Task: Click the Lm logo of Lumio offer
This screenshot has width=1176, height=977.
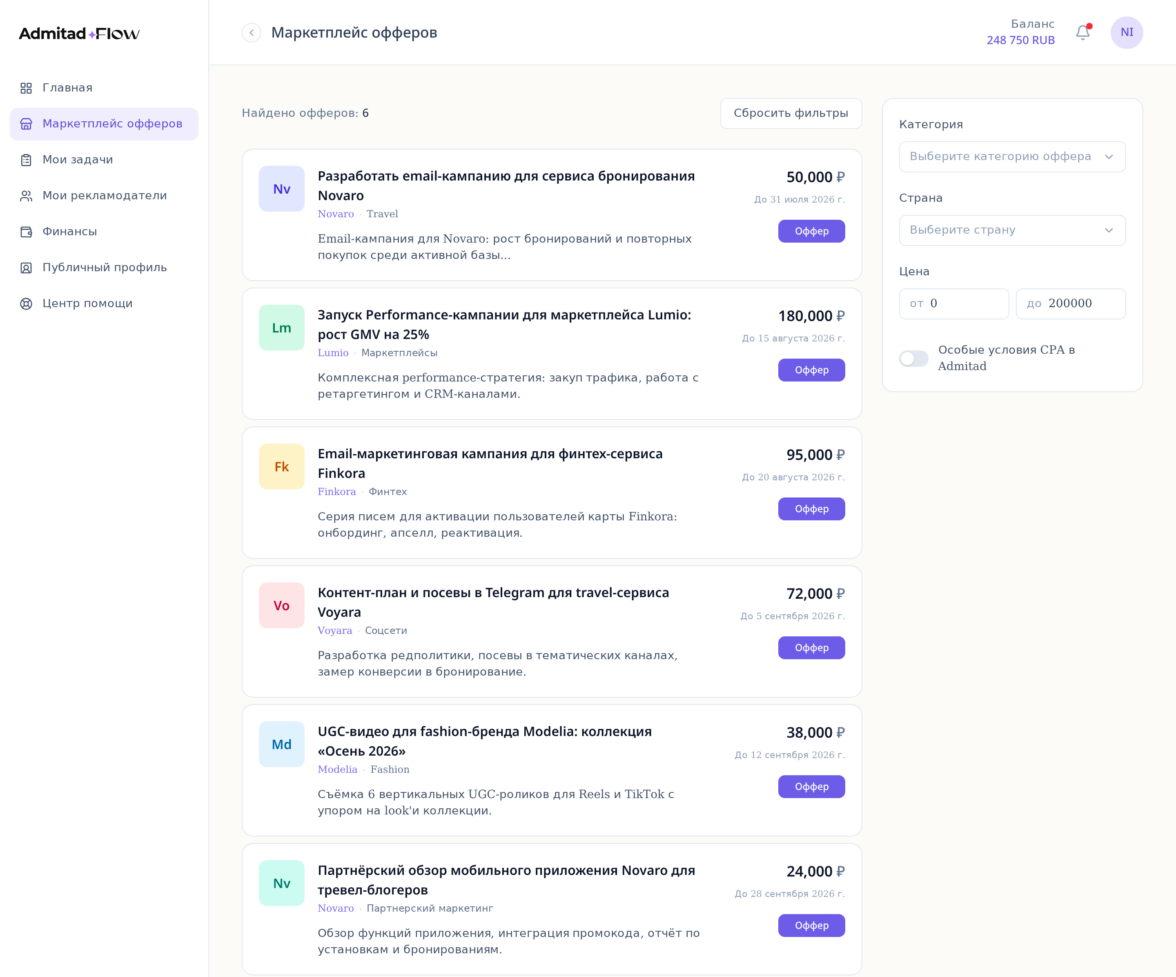Action: tap(282, 328)
